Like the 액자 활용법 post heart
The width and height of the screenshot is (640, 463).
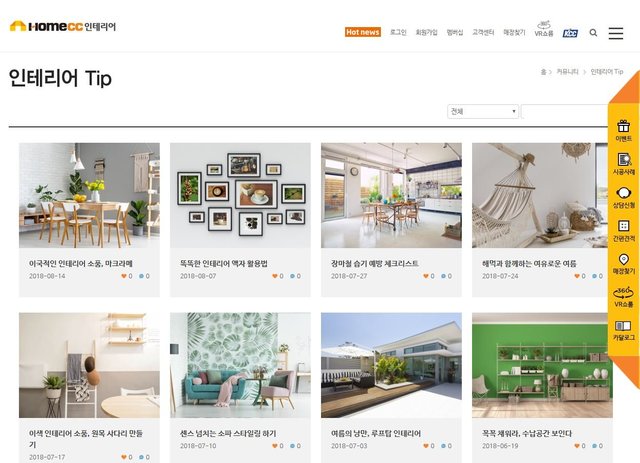[275, 276]
